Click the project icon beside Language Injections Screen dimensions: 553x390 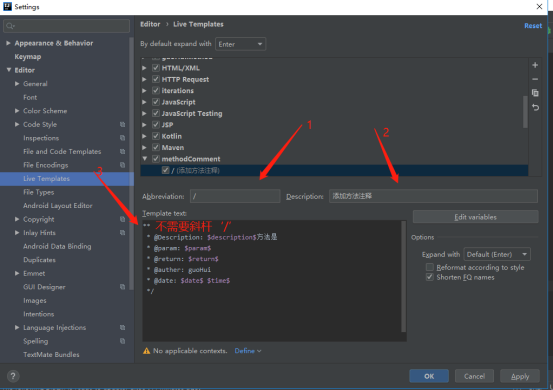(122, 328)
